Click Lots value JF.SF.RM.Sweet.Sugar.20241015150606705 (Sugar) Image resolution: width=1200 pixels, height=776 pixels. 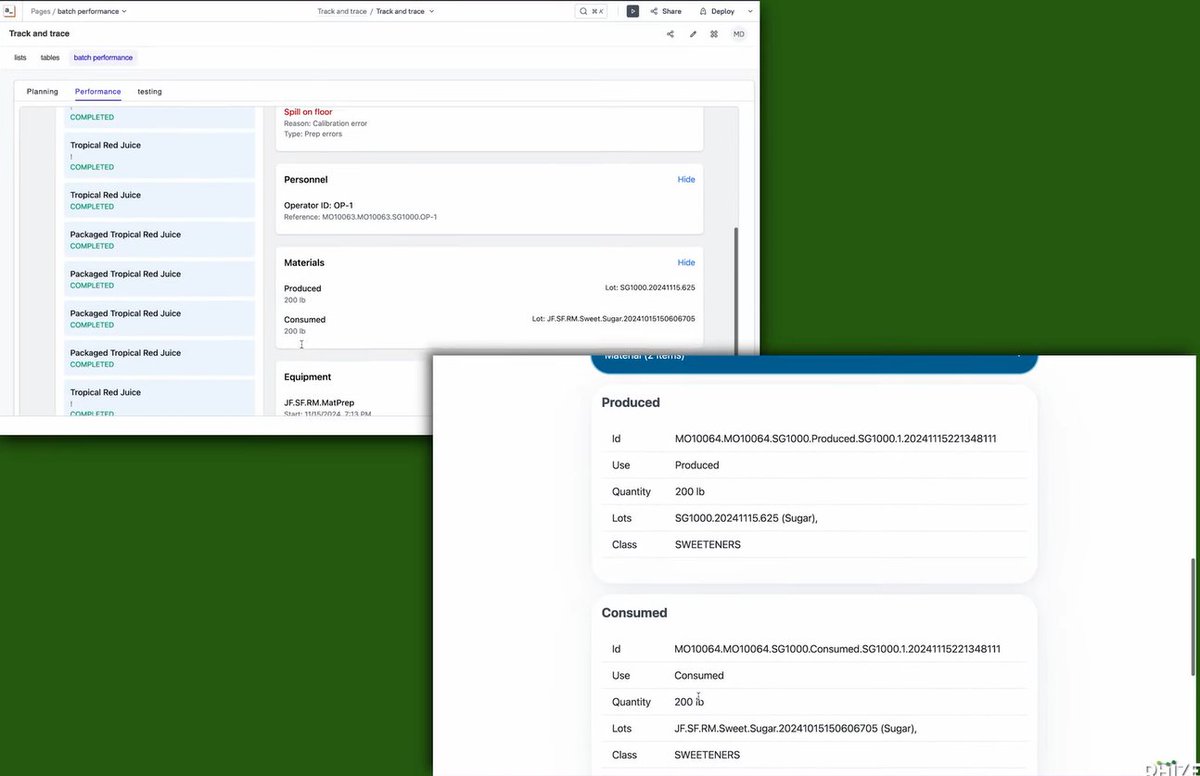pyautogui.click(x=795, y=728)
